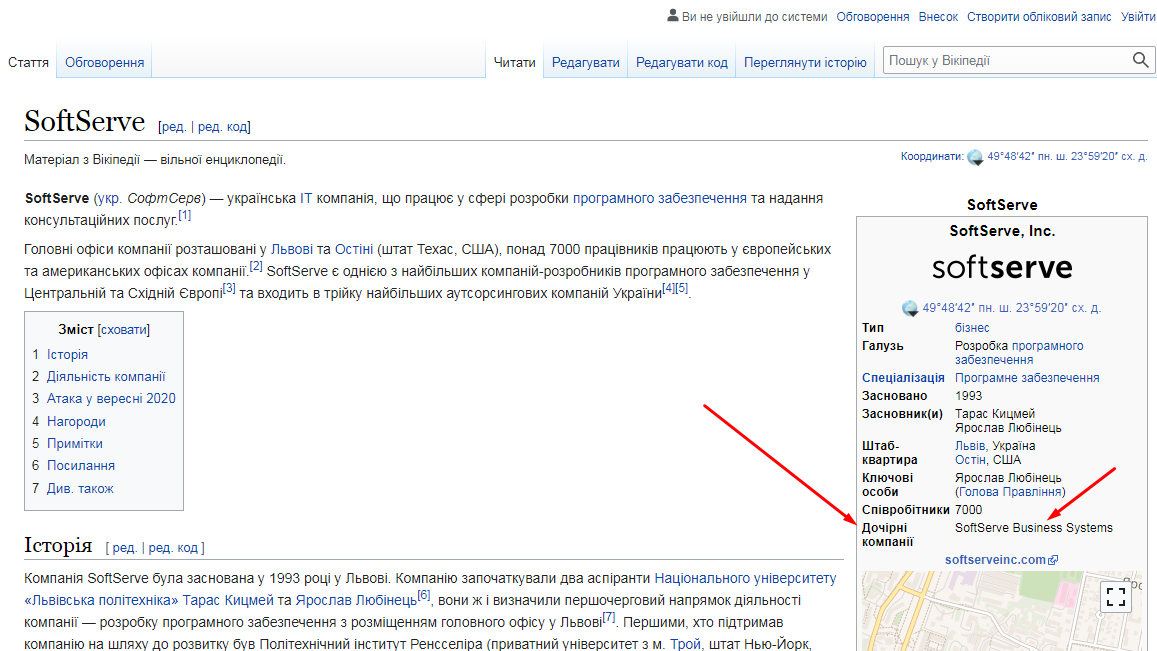Open footnote reference [6]
The width and height of the screenshot is (1157, 651).
click(x=424, y=596)
